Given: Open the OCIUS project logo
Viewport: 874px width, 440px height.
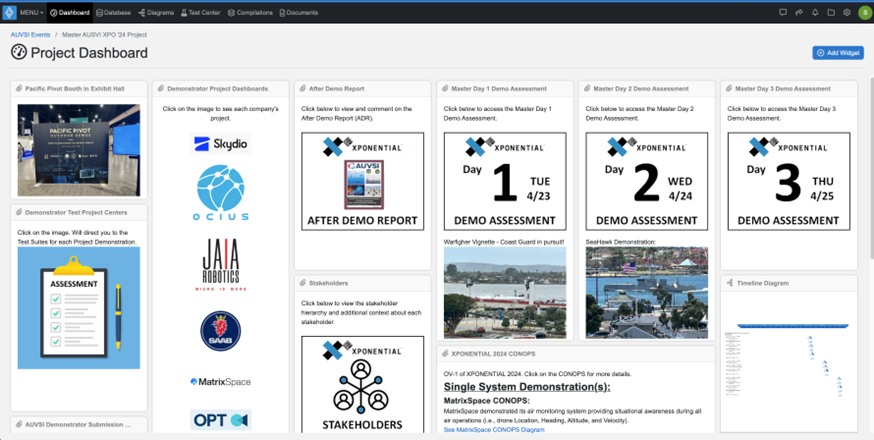Looking at the screenshot, I should (221, 194).
